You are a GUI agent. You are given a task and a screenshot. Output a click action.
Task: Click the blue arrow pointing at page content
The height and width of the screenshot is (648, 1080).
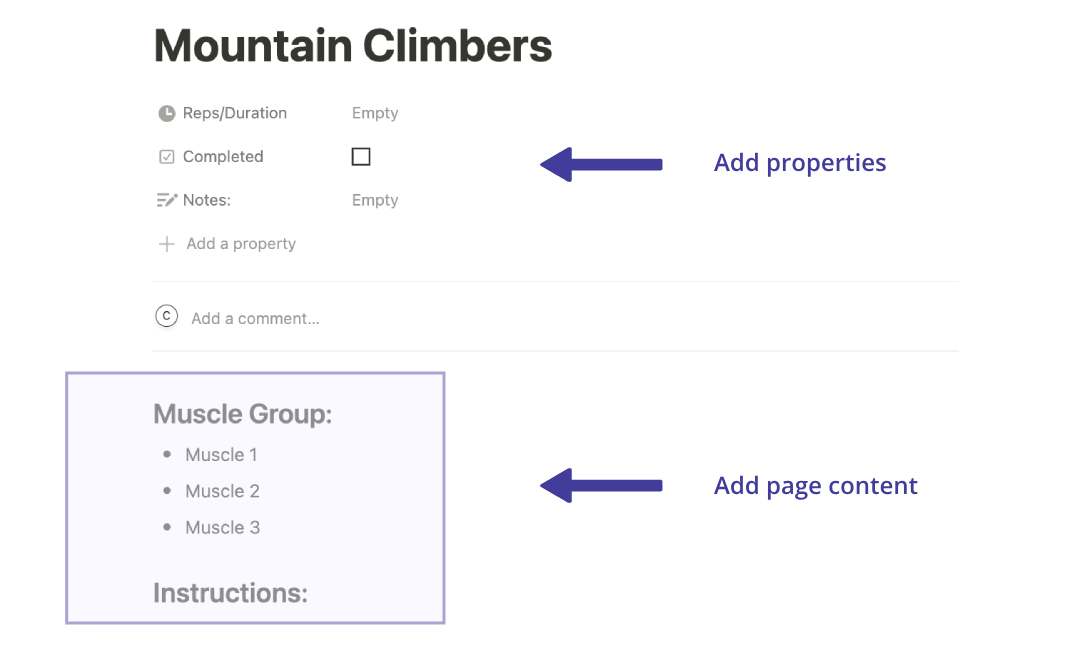(600, 486)
